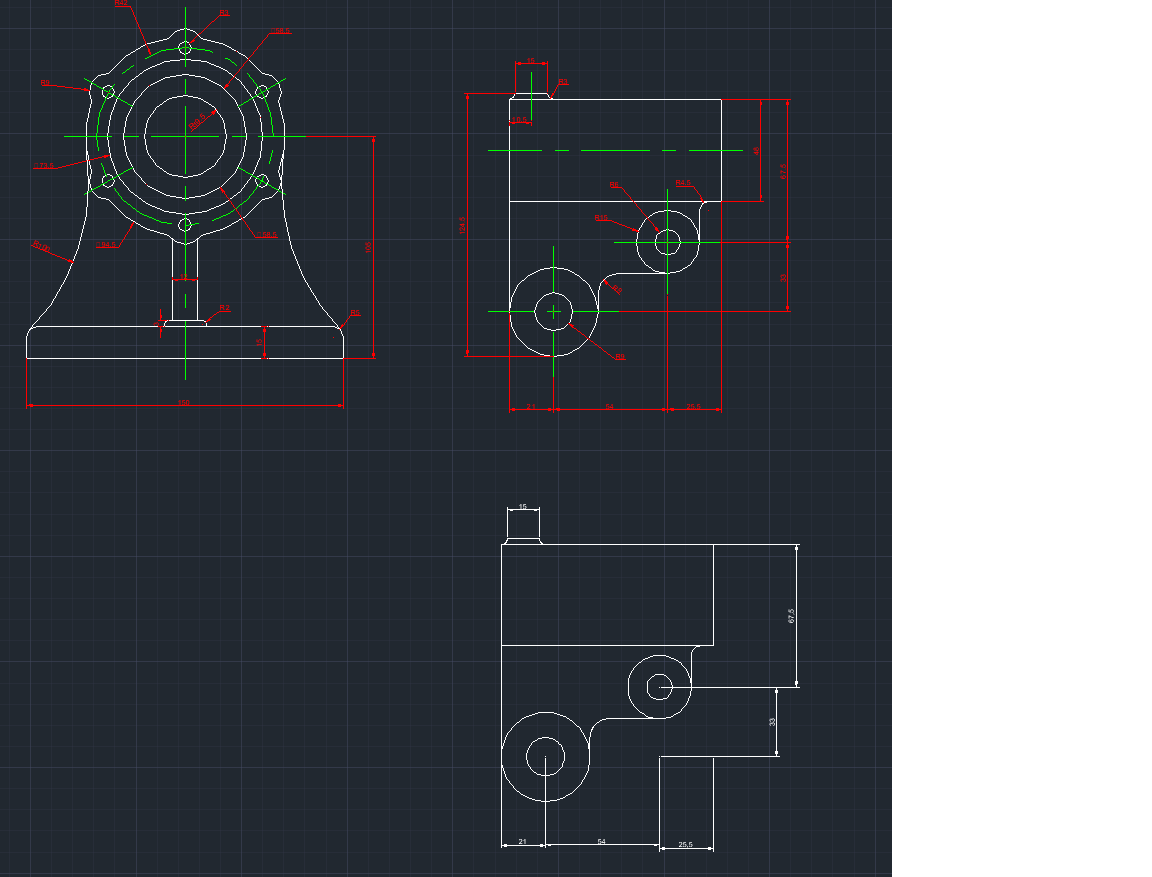The image size is (1152, 877).
Task: Select the 12 rib width dimension
Action: point(184,277)
